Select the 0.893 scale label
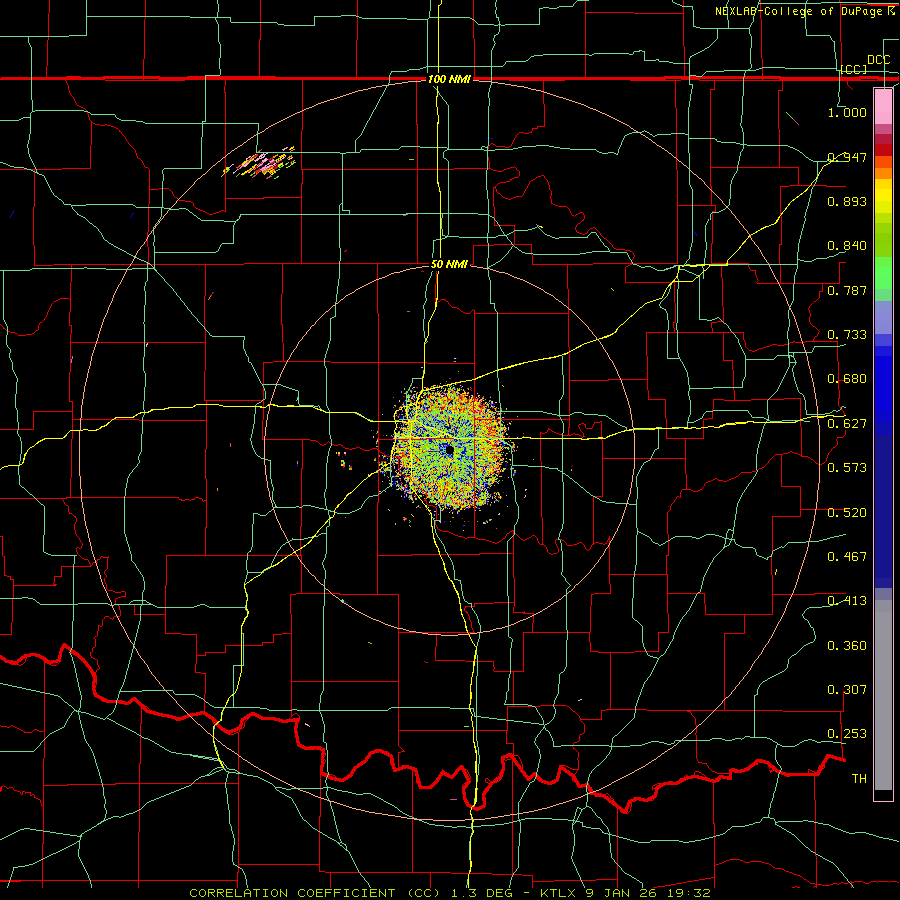Image resolution: width=900 pixels, height=900 pixels. 847,201
